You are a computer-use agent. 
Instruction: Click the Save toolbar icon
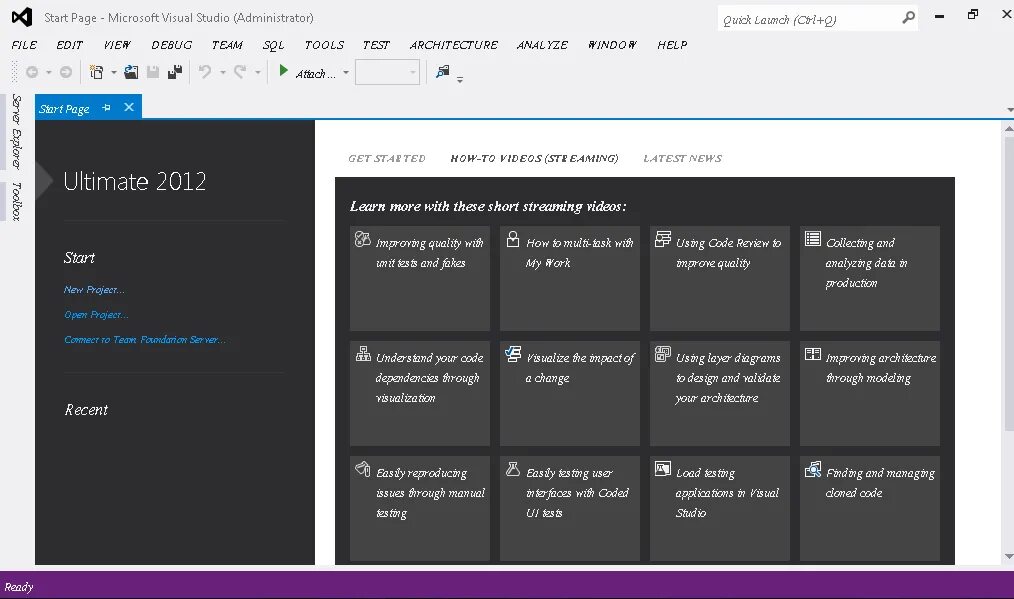(153, 72)
